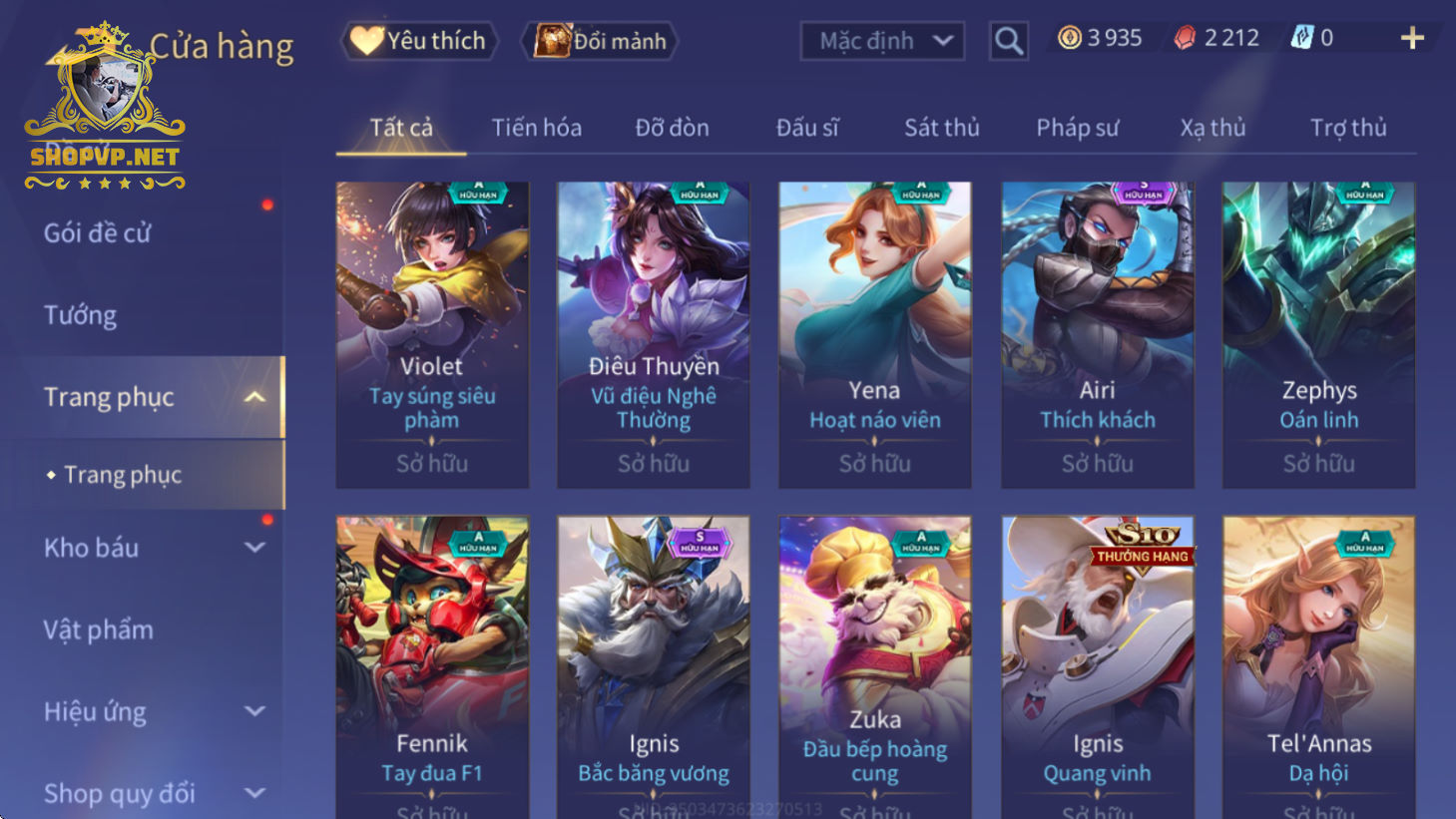This screenshot has height=819, width=1456.
Task: Switch to the Tiến hóa tab
Action: coord(537,128)
